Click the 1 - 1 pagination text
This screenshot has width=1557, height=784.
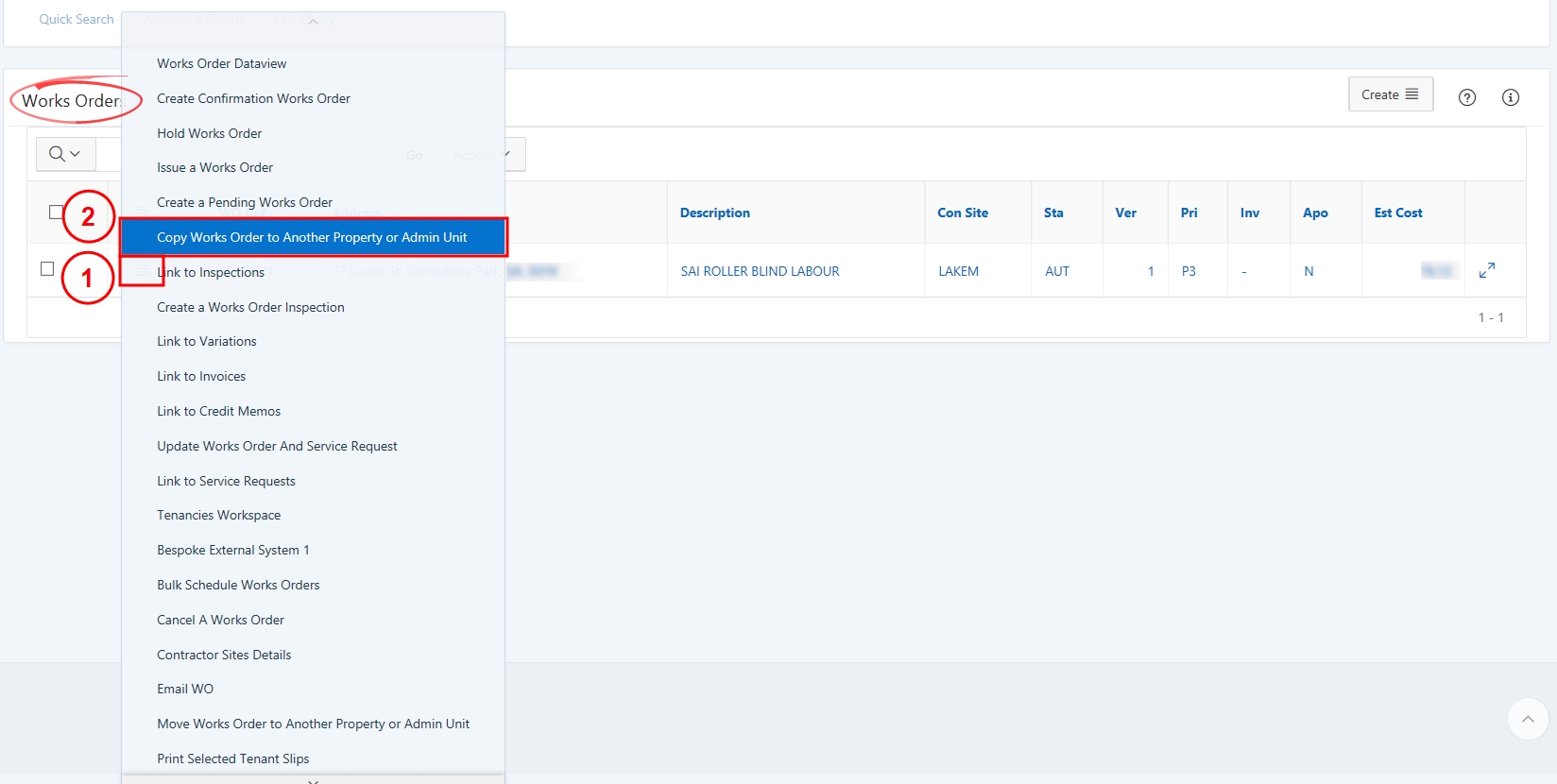pyautogui.click(x=1491, y=317)
